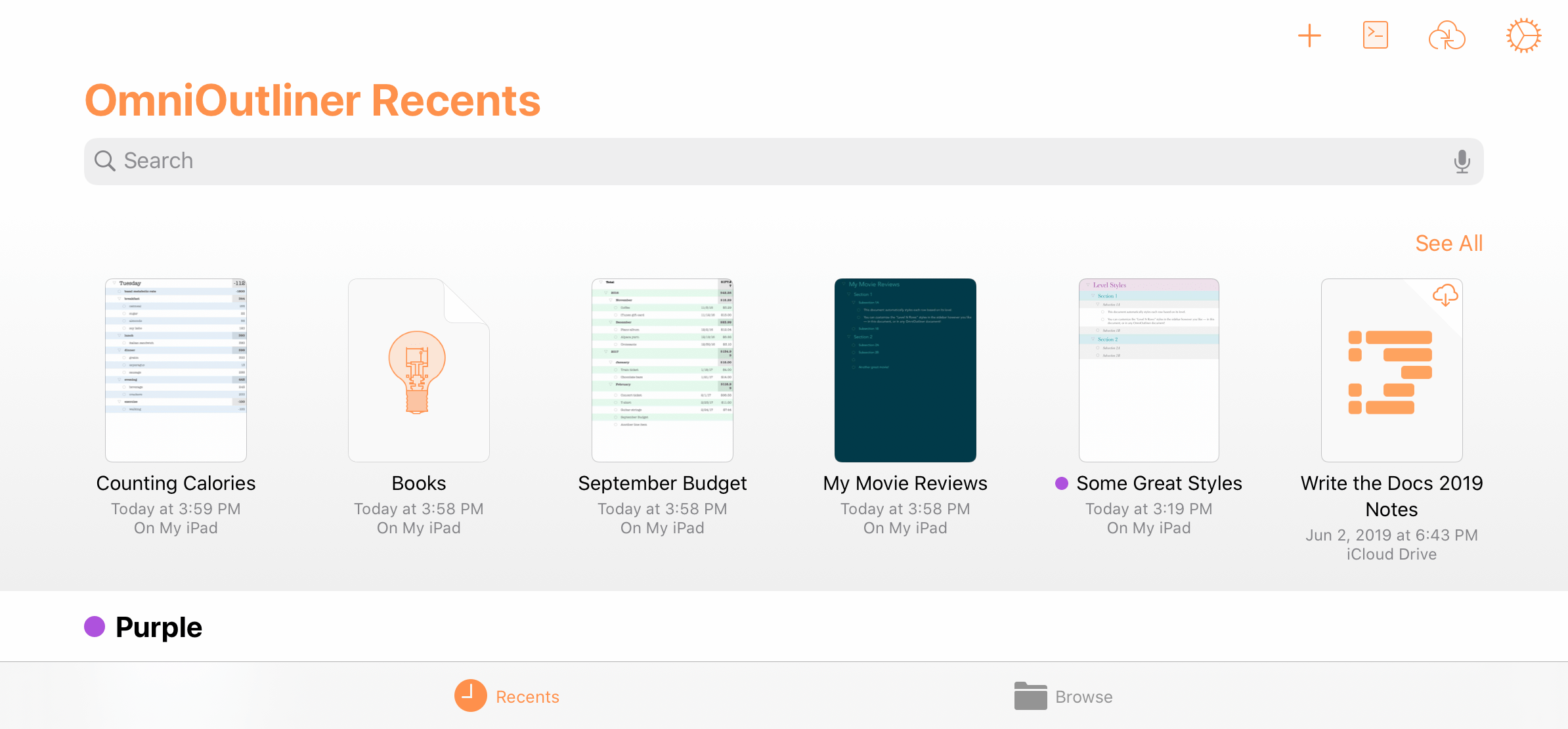1568x729 pixels.
Task: Click the My Movie Reviews title text
Action: (905, 483)
